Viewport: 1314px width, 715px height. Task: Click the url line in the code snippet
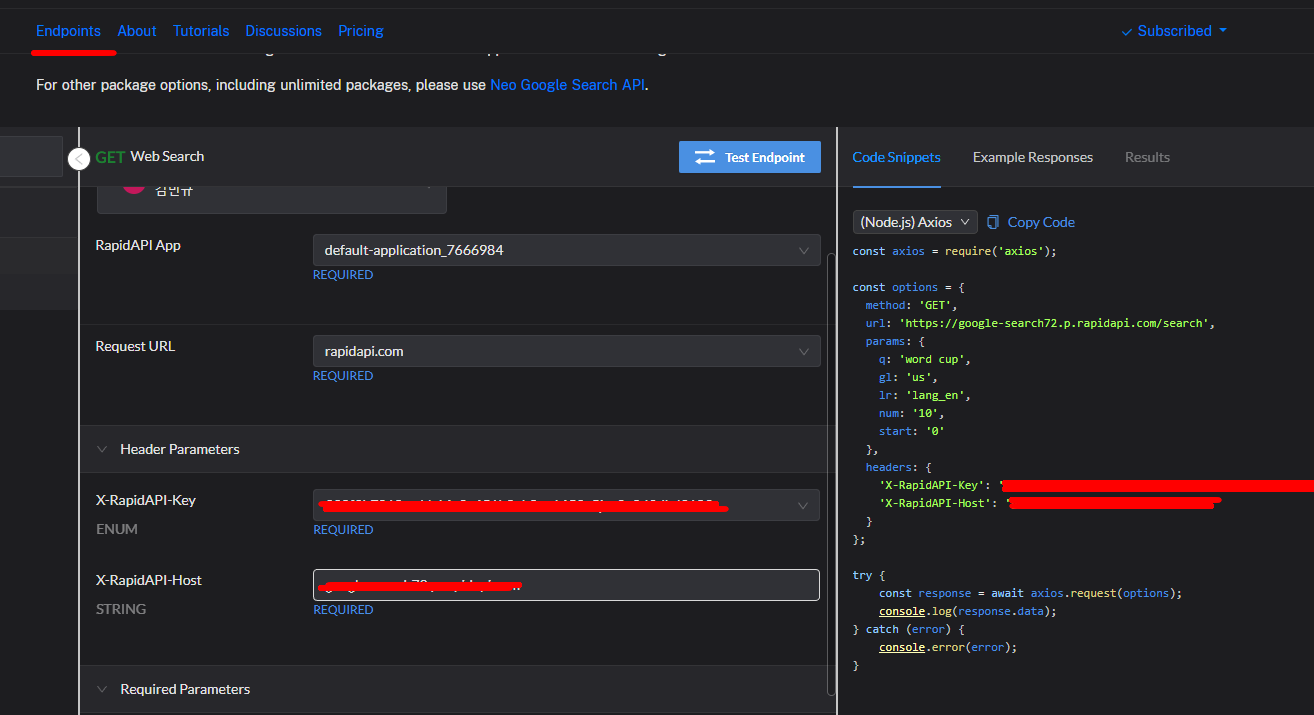(1040, 323)
